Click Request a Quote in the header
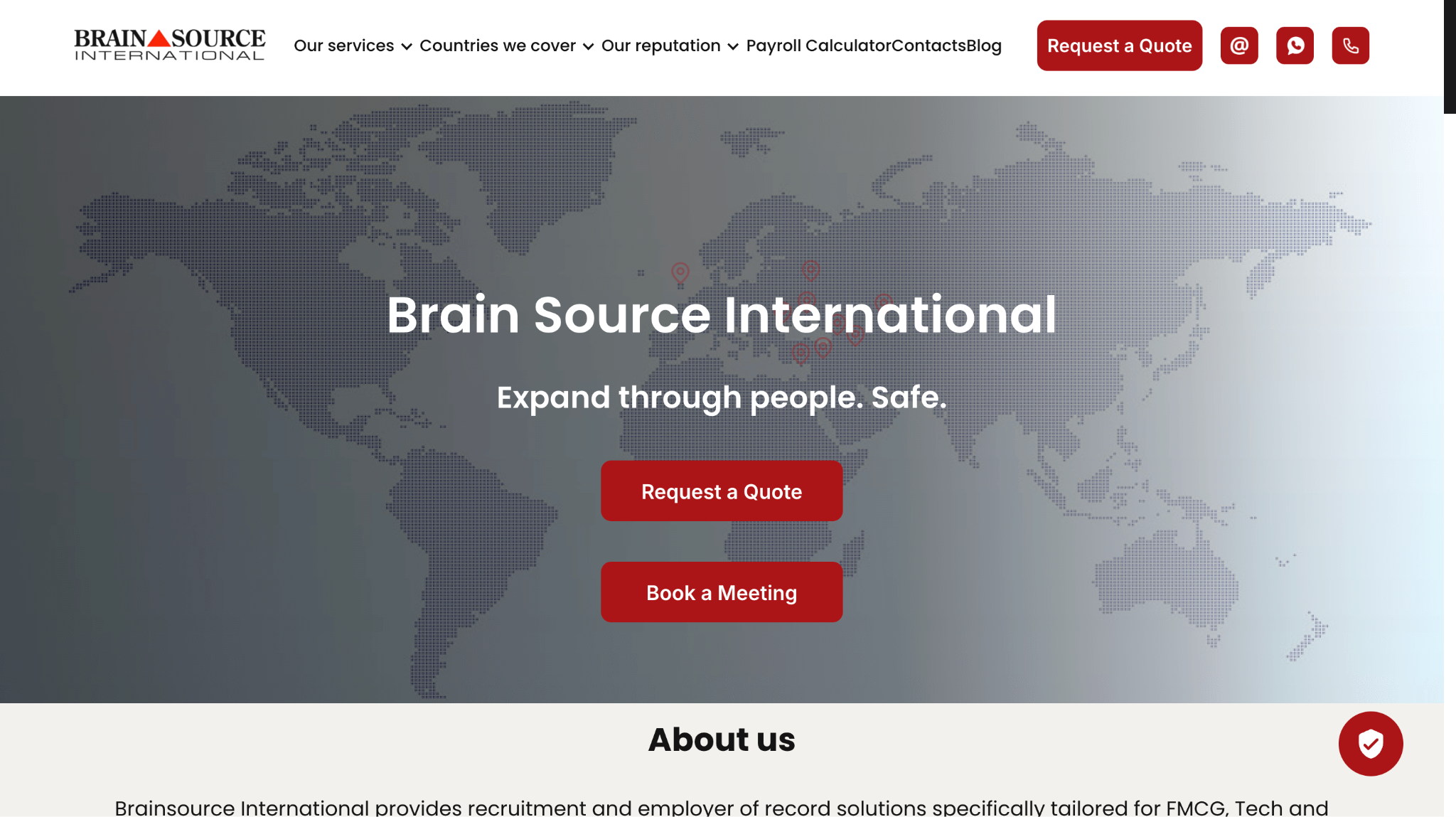Screen dimensions: 1456x817 click(1120, 46)
